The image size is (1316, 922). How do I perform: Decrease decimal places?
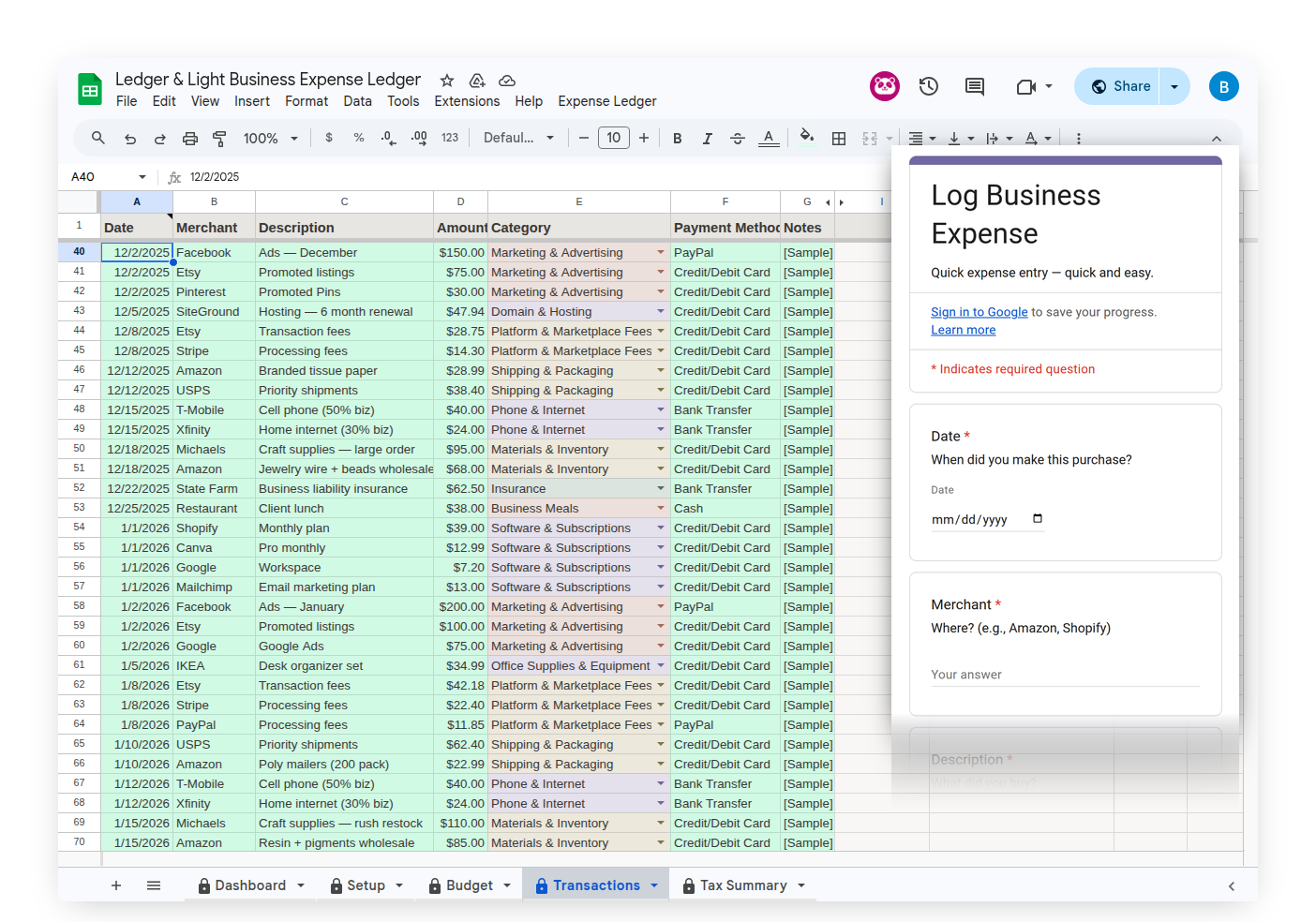(x=388, y=138)
